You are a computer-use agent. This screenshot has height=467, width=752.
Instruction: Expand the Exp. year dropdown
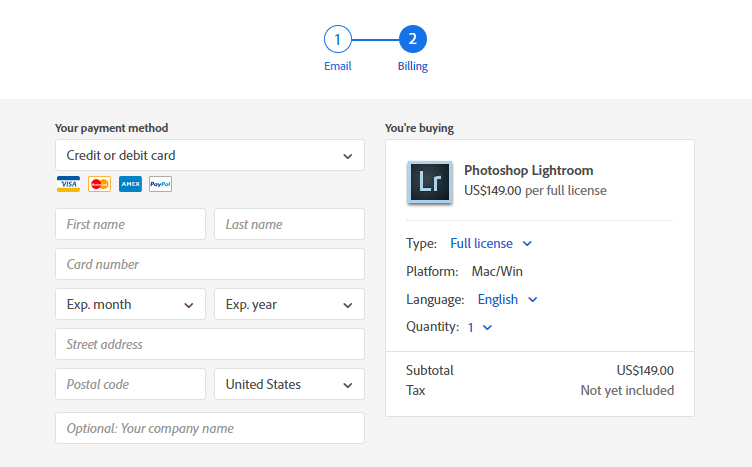(x=289, y=304)
